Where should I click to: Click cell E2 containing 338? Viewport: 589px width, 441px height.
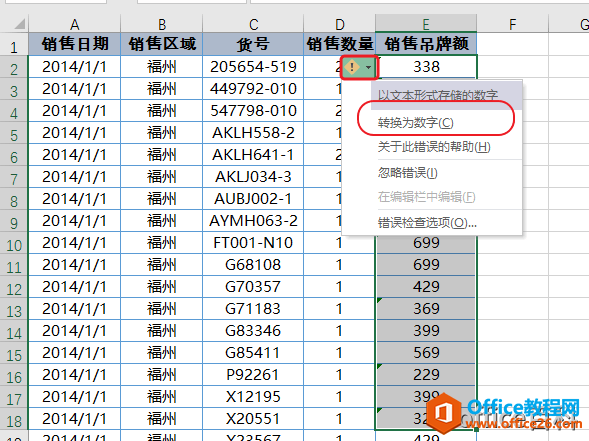click(x=426, y=67)
